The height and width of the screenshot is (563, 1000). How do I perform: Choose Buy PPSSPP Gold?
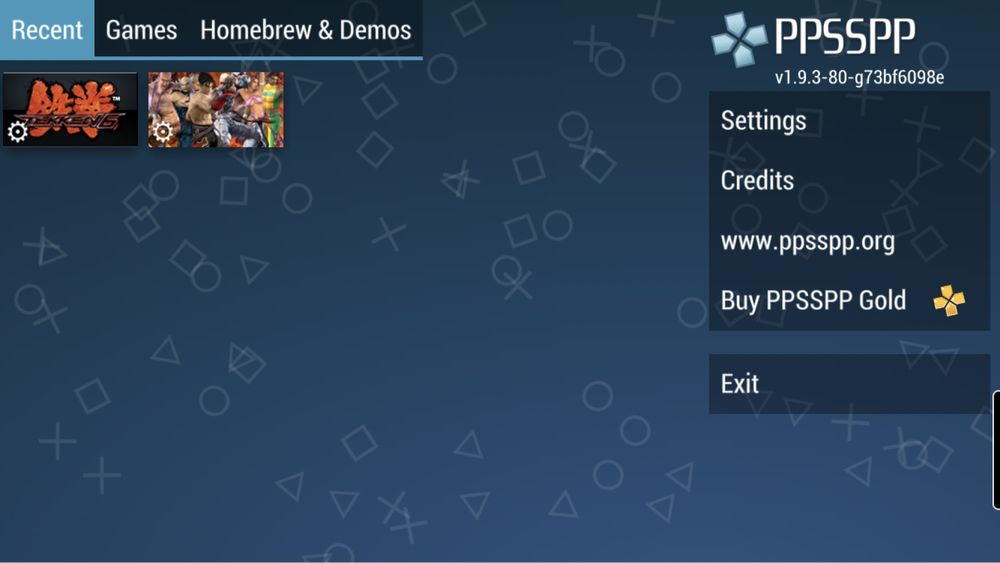(849, 300)
